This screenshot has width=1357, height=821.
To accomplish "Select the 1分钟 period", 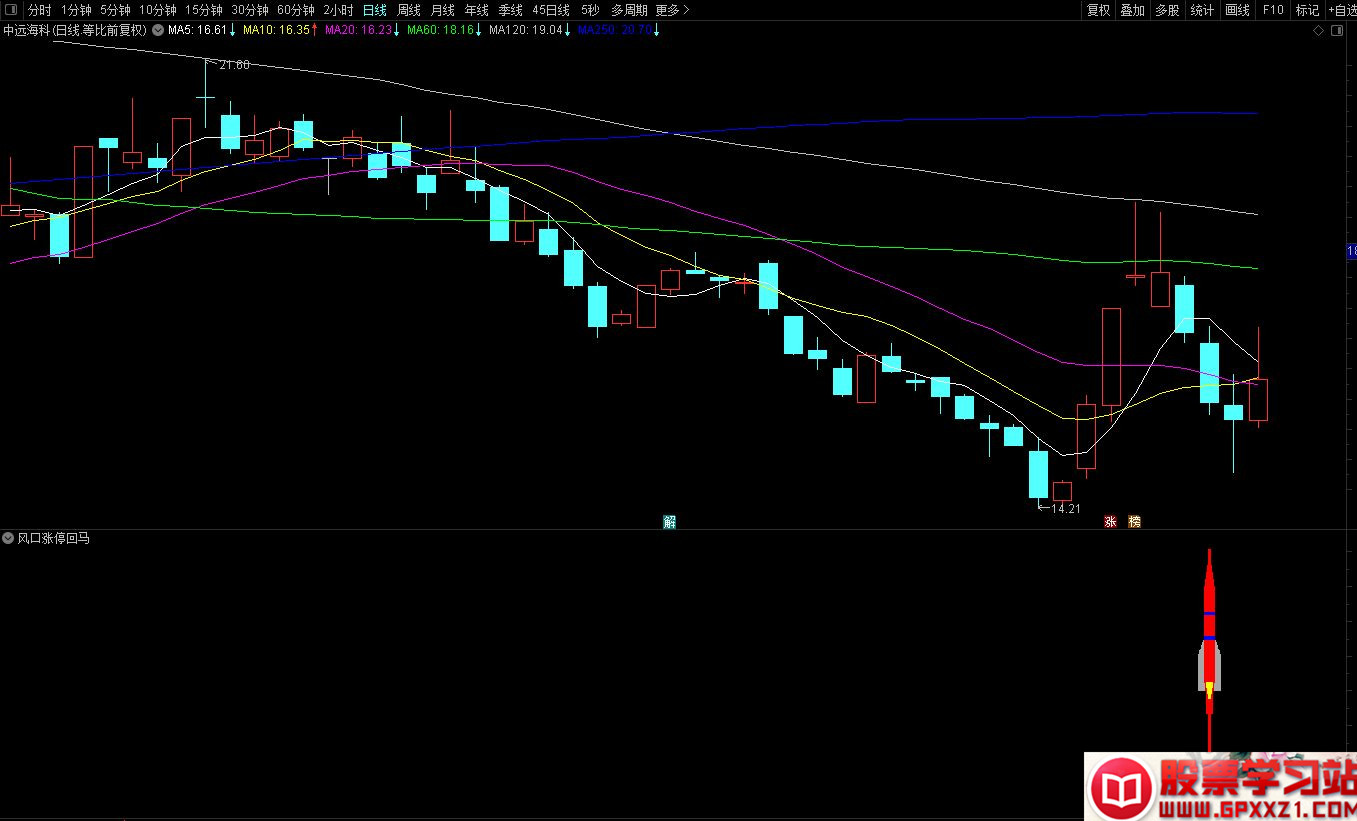I will (x=76, y=10).
